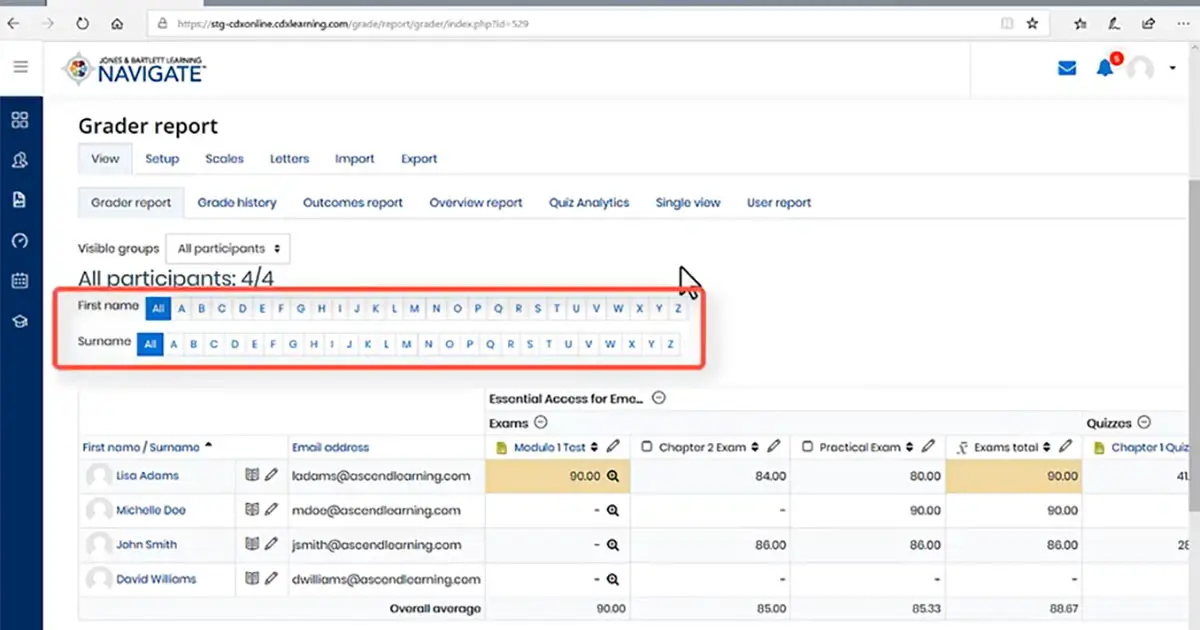The height and width of the screenshot is (630, 1200).
Task: Click the pencil edit icon for John Smith
Action: click(x=271, y=545)
